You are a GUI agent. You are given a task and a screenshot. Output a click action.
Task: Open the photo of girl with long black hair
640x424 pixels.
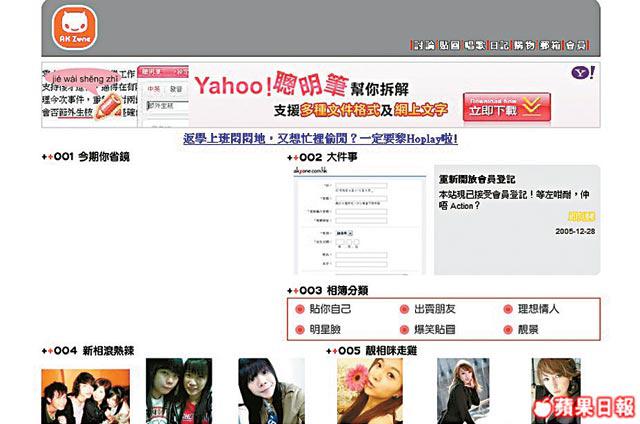click(x=271, y=391)
